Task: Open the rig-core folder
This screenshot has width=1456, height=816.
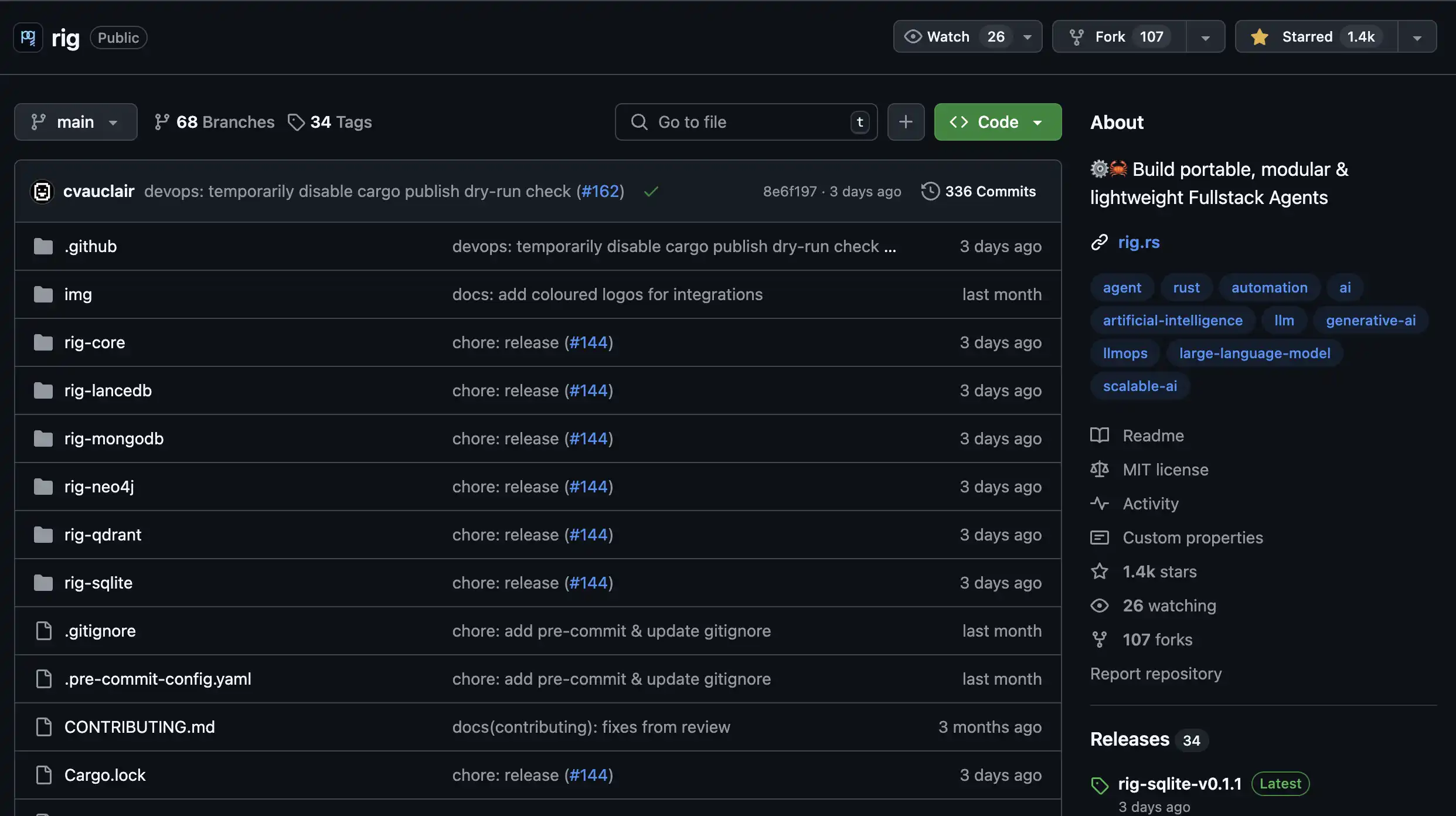Action: [94, 342]
